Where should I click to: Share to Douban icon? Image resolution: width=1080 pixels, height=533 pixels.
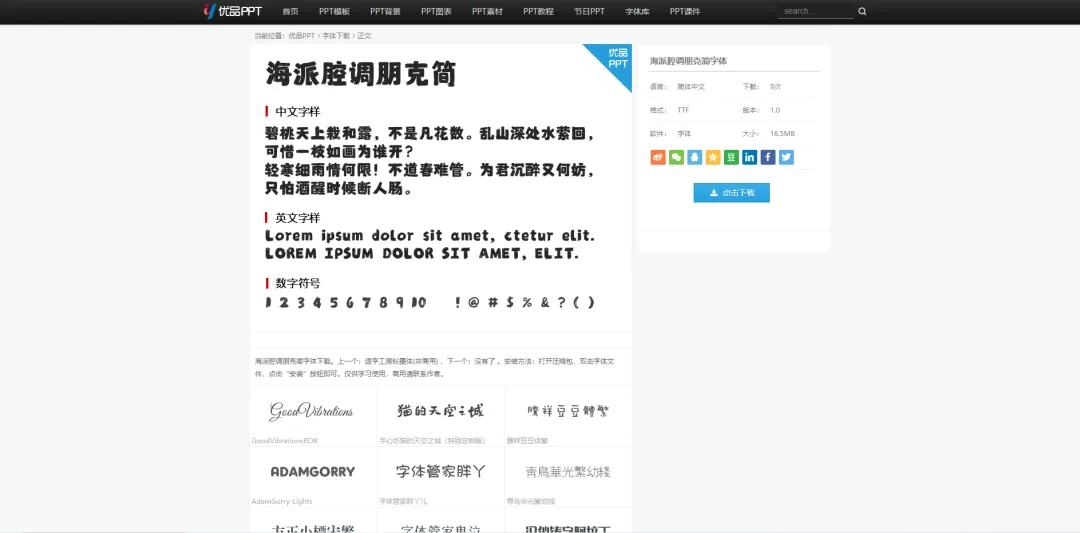coord(731,157)
